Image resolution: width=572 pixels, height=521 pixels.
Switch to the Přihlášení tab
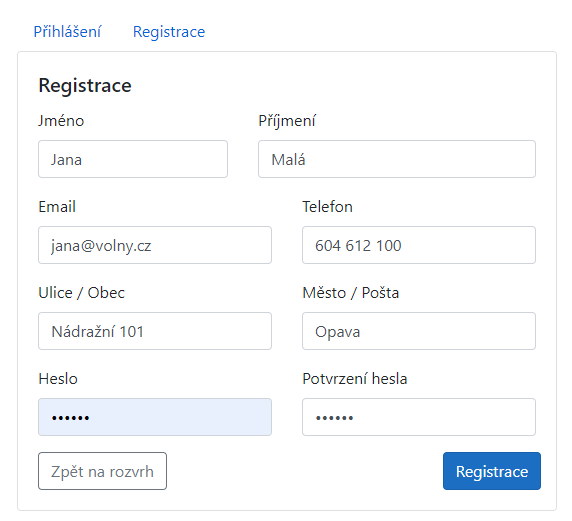(x=67, y=32)
